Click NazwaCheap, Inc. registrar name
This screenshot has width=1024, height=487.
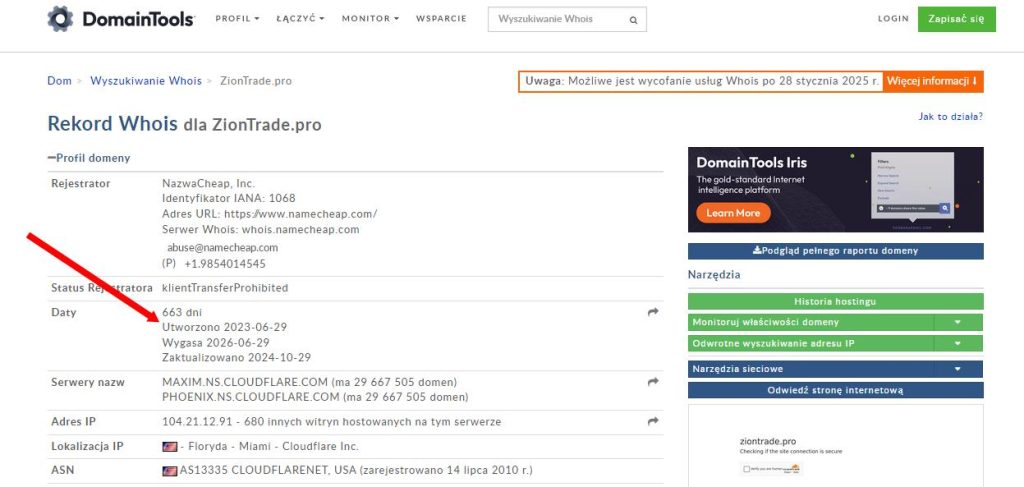pyautogui.click(x=208, y=184)
